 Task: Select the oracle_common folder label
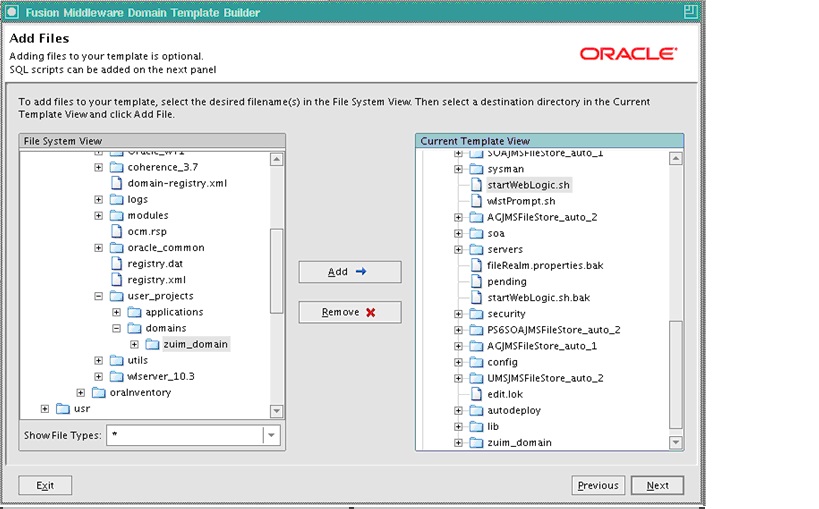pyautogui.click(x=166, y=248)
